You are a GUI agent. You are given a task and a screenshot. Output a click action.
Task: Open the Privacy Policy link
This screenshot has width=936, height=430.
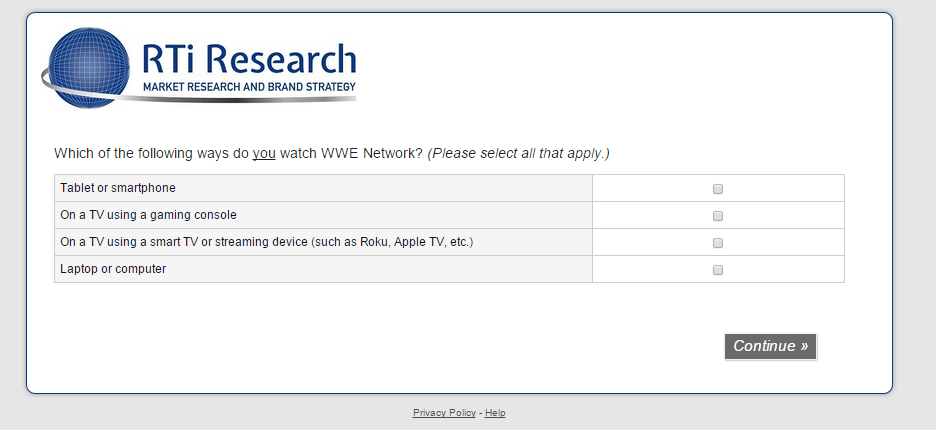(x=444, y=413)
